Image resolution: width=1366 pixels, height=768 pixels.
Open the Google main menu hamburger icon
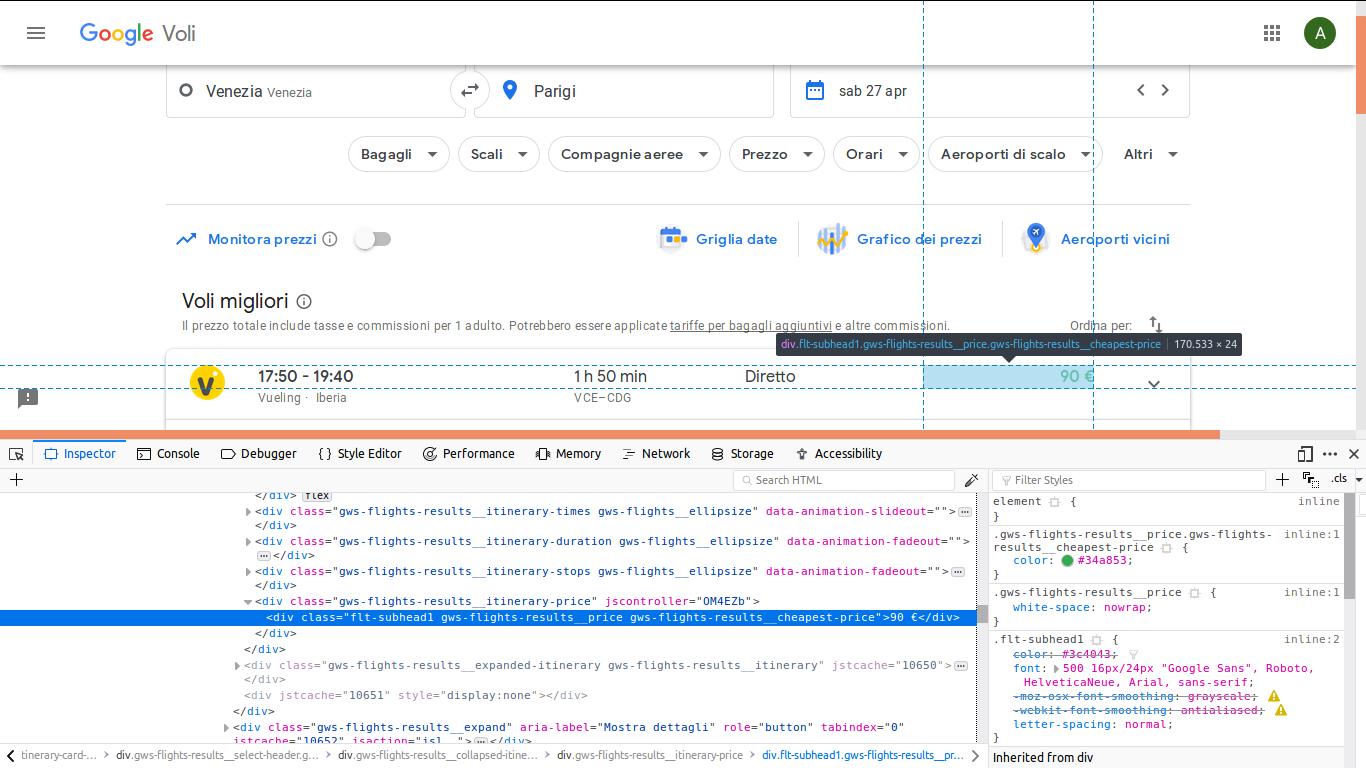36,33
